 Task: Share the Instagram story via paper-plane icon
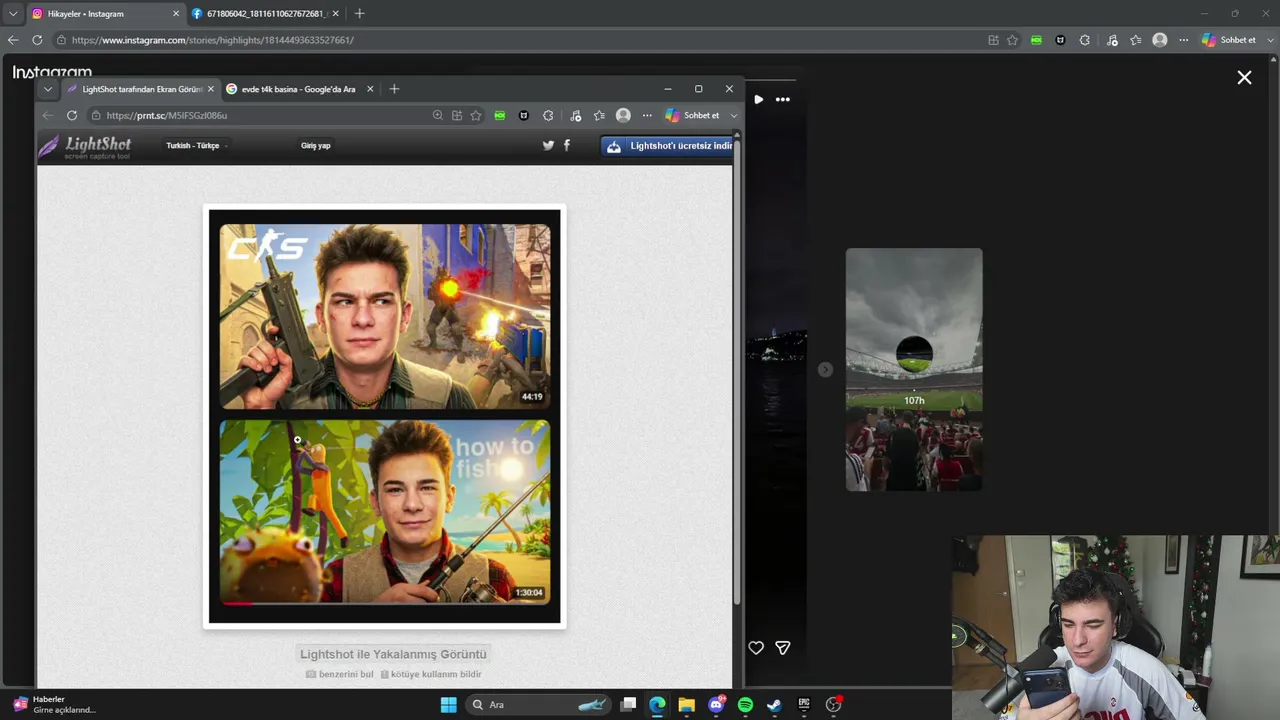783,648
